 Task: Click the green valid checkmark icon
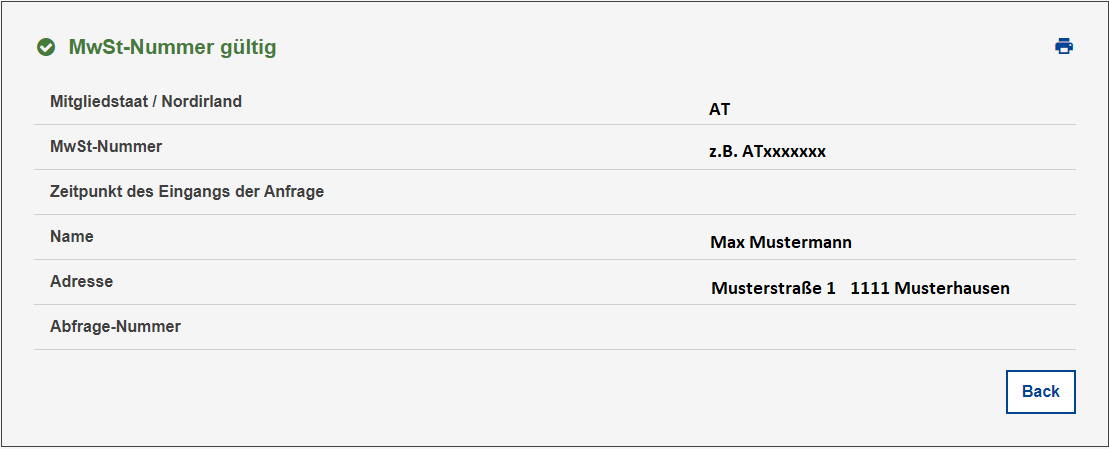[x=46, y=47]
